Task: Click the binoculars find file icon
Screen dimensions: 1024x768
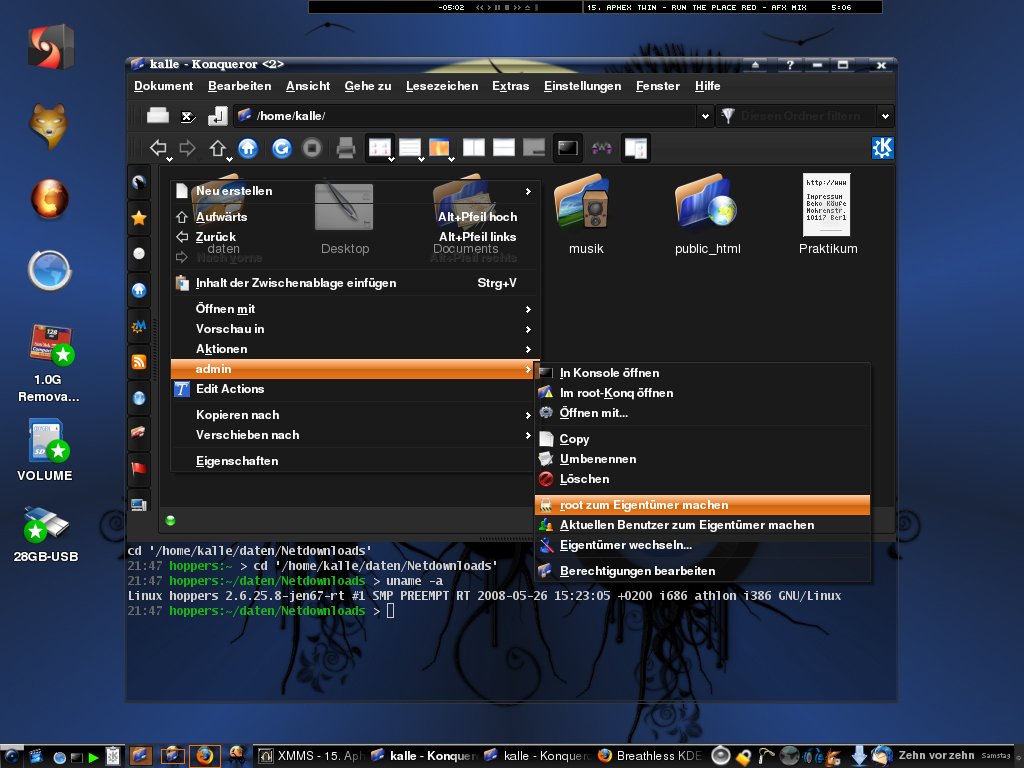Action: click(x=601, y=148)
